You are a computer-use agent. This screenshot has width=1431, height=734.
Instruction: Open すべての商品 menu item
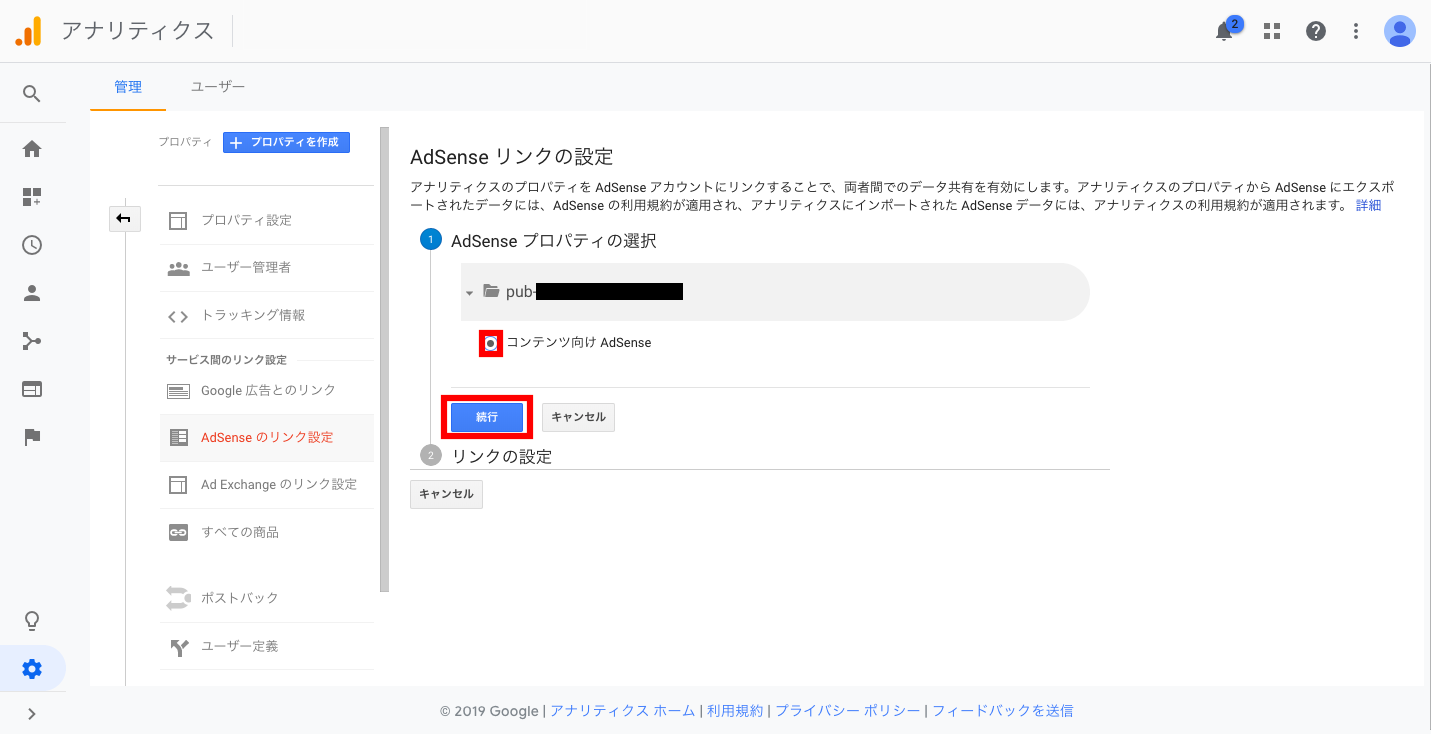pyautogui.click(x=266, y=532)
